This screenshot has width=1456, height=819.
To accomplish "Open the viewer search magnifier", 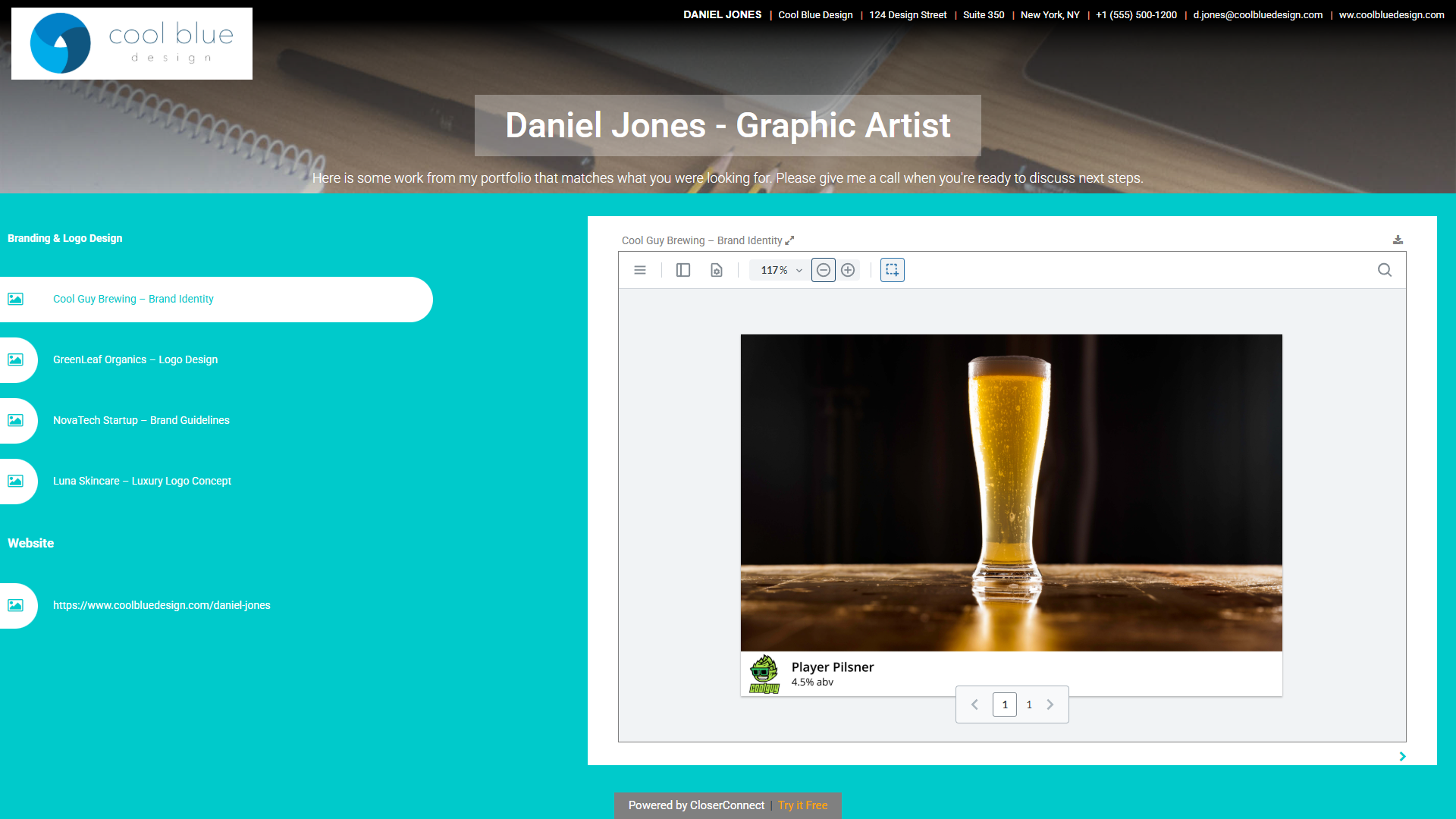I will point(1385,270).
